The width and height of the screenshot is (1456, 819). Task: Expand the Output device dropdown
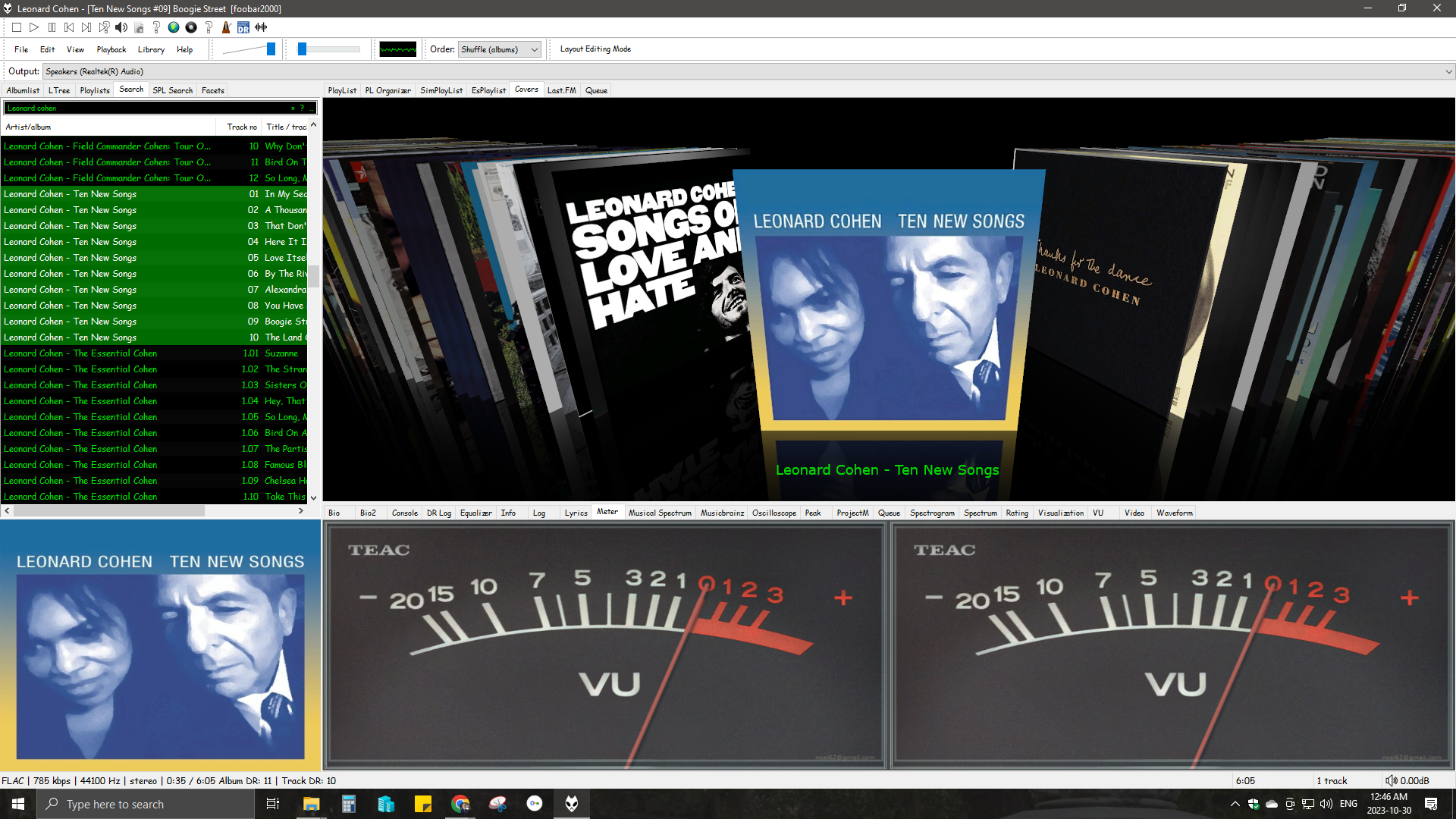(1448, 71)
